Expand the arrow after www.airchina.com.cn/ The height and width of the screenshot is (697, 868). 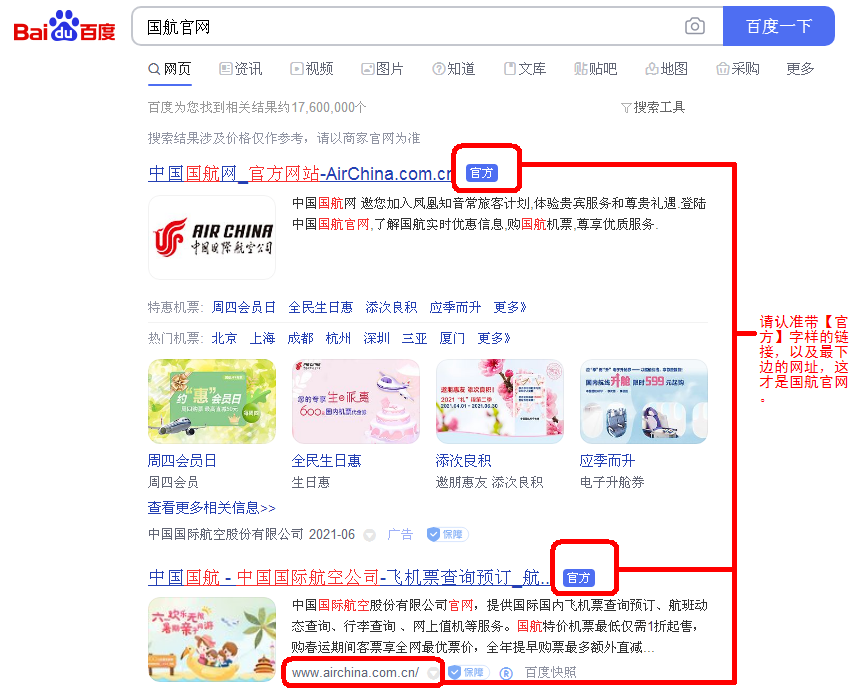[433, 673]
